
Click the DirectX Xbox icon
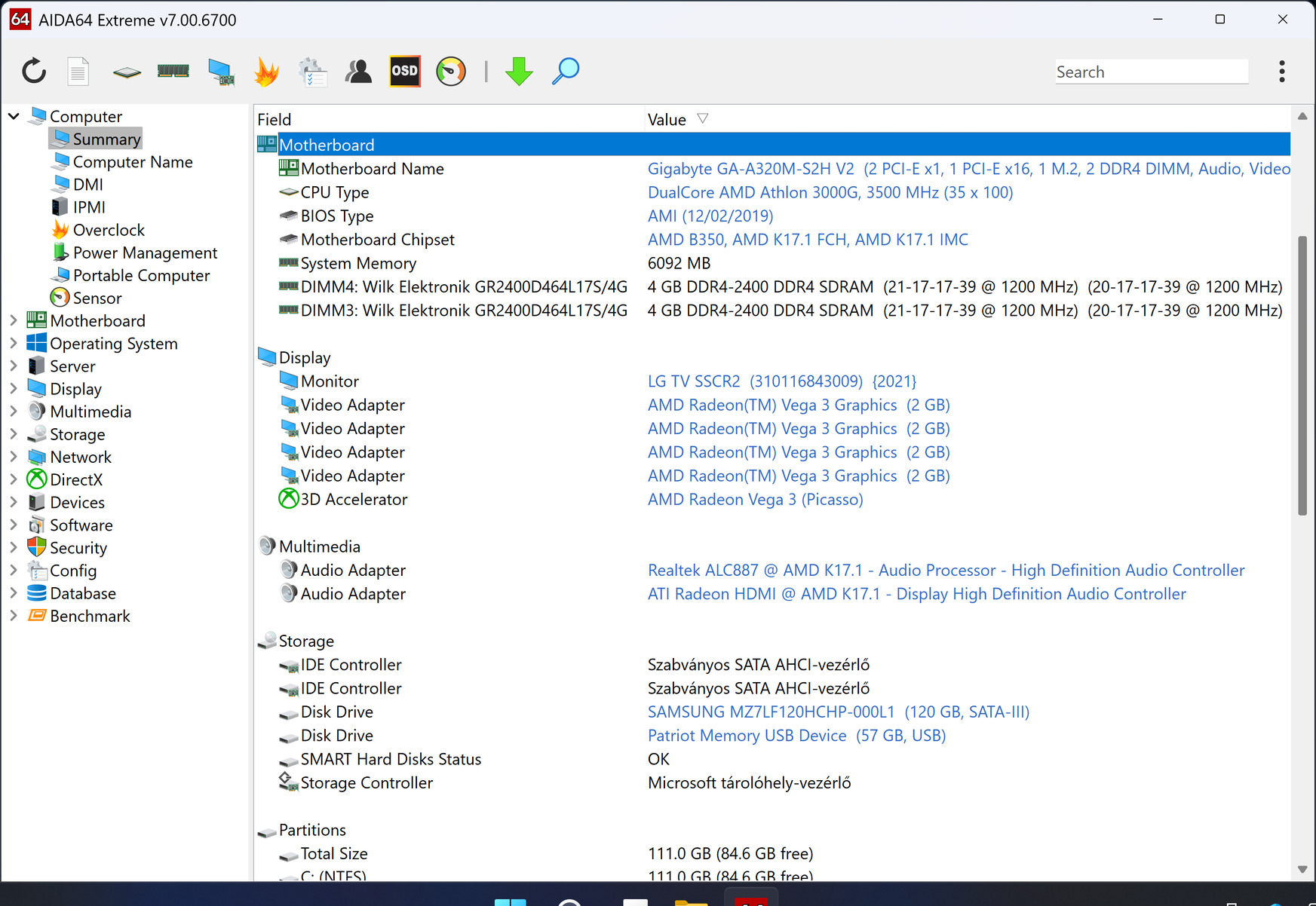[x=37, y=479]
